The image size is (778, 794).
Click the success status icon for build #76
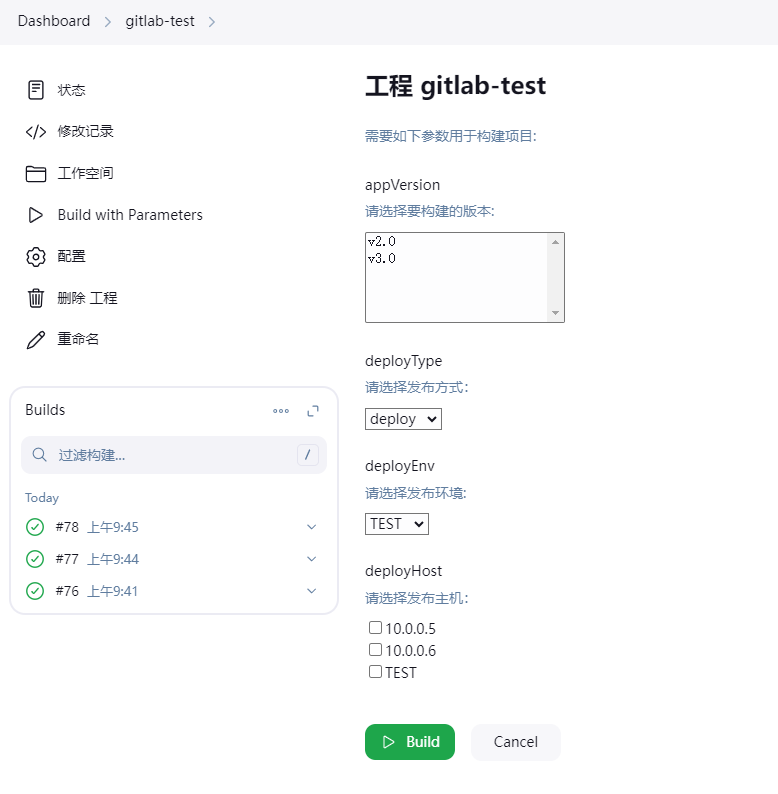point(35,591)
